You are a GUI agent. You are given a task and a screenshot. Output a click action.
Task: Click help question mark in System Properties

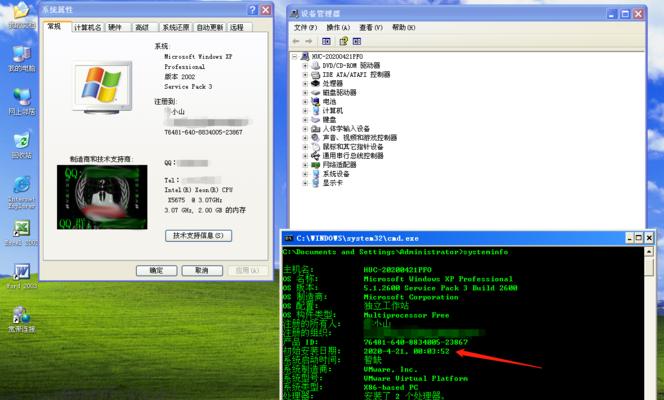click(253, 10)
